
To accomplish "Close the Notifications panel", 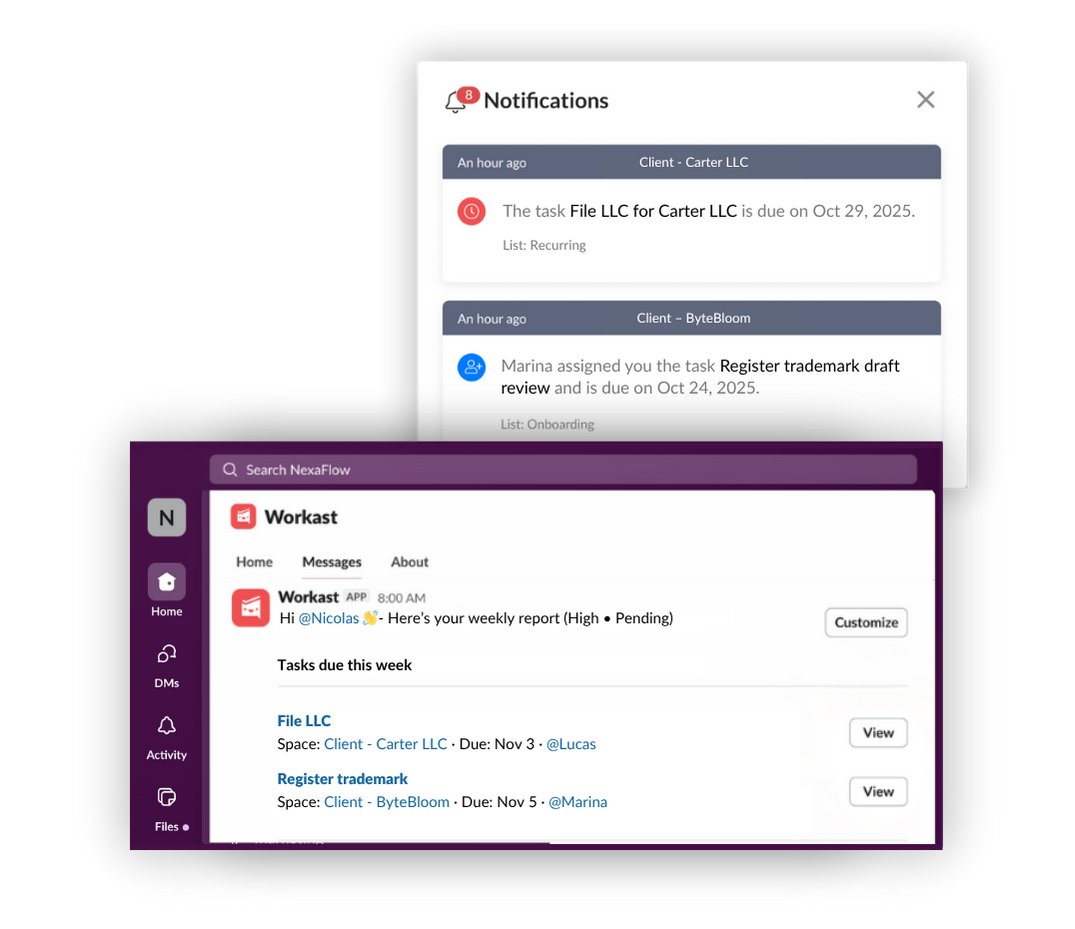I will point(926,100).
